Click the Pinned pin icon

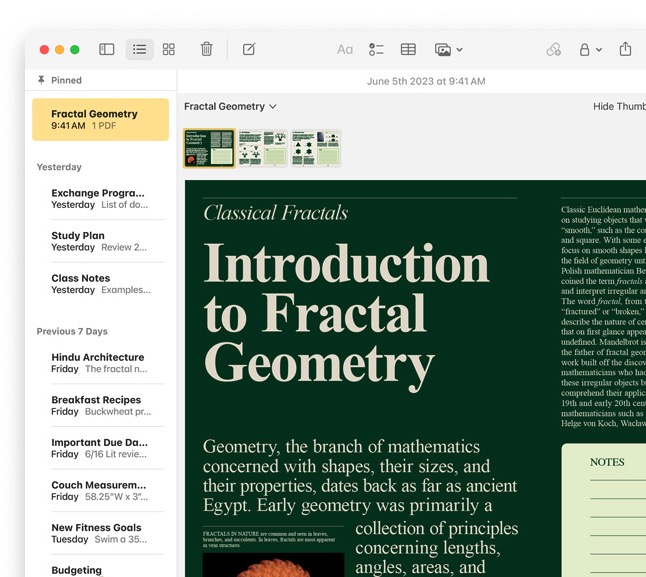click(x=41, y=80)
